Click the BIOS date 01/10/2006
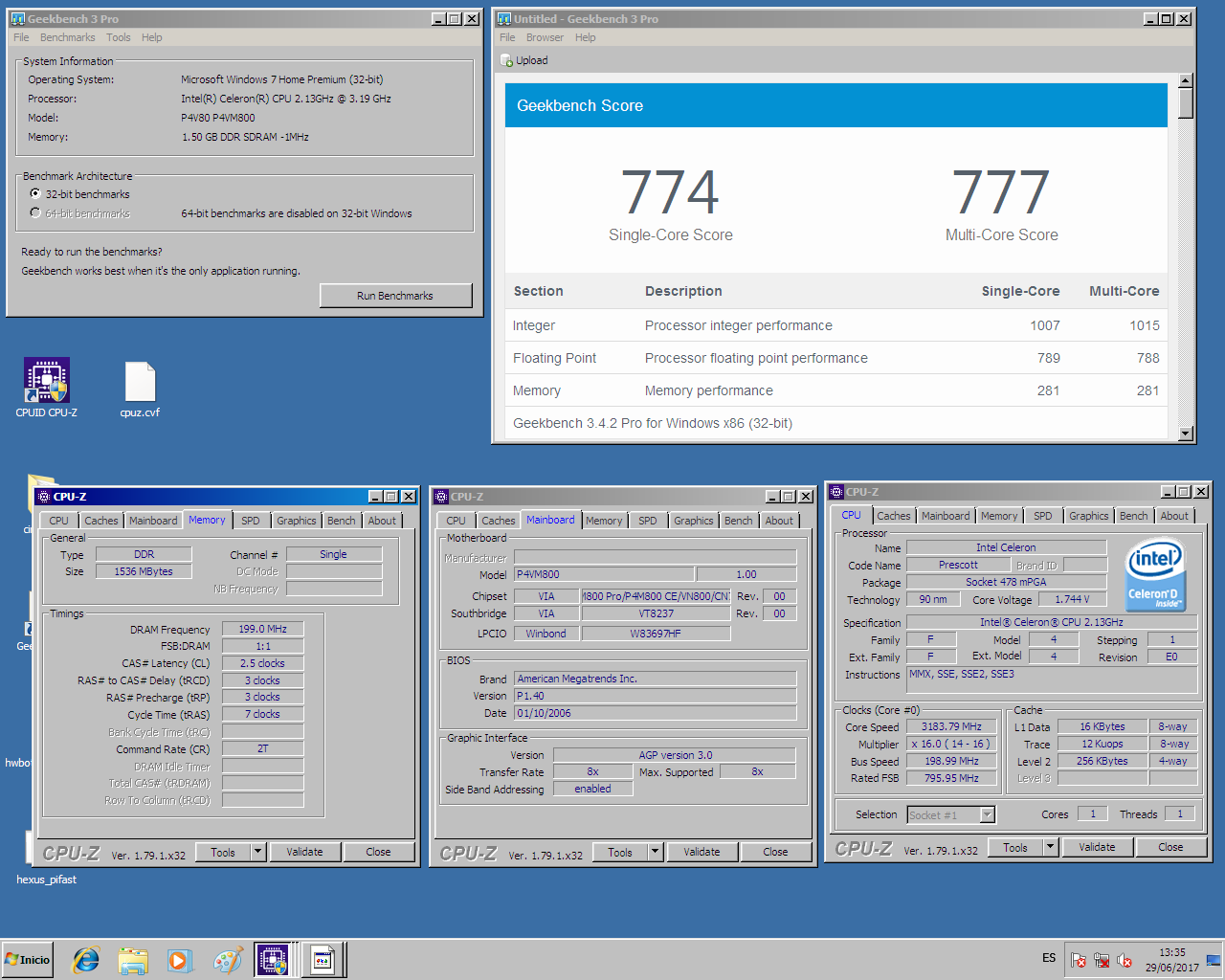The height and width of the screenshot is (980, 1225). point(655,713)
